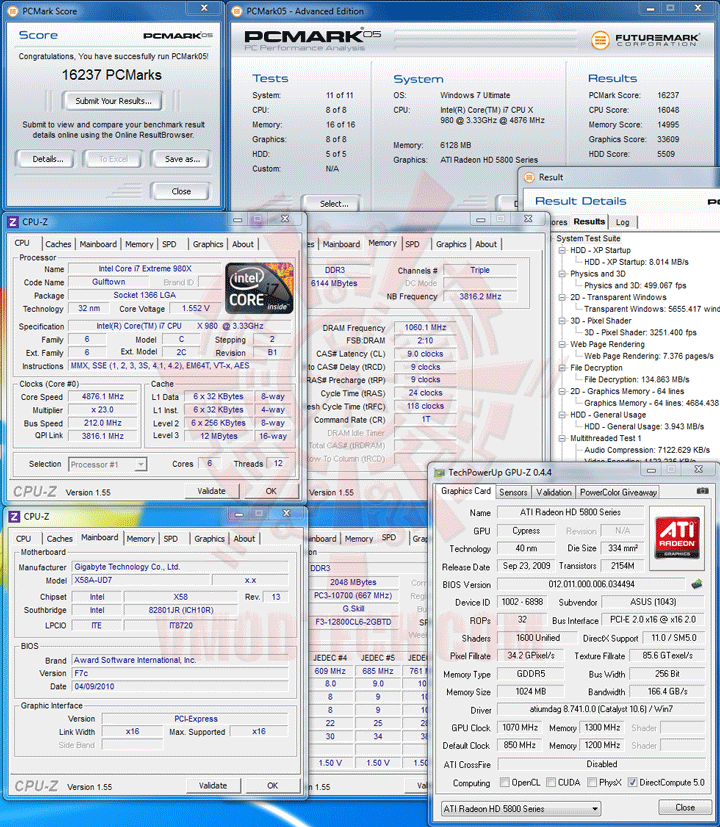Viewport: 720px width, 827px height.
Task: Click OK in the Mainboard CPU-Z window
Action: click(272, 785)
